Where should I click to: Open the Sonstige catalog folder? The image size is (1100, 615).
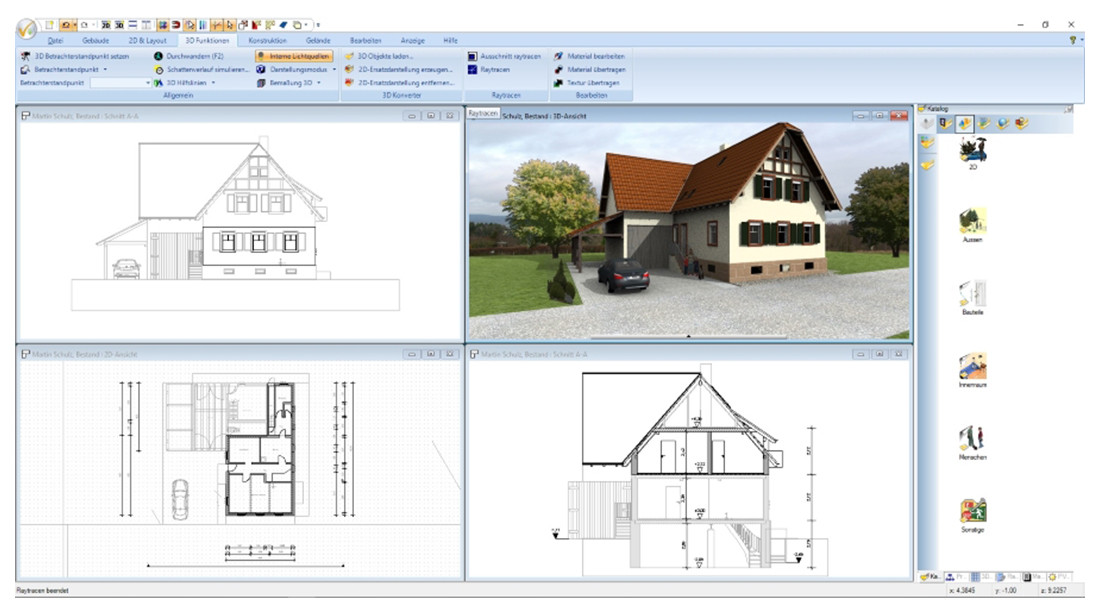973,515
